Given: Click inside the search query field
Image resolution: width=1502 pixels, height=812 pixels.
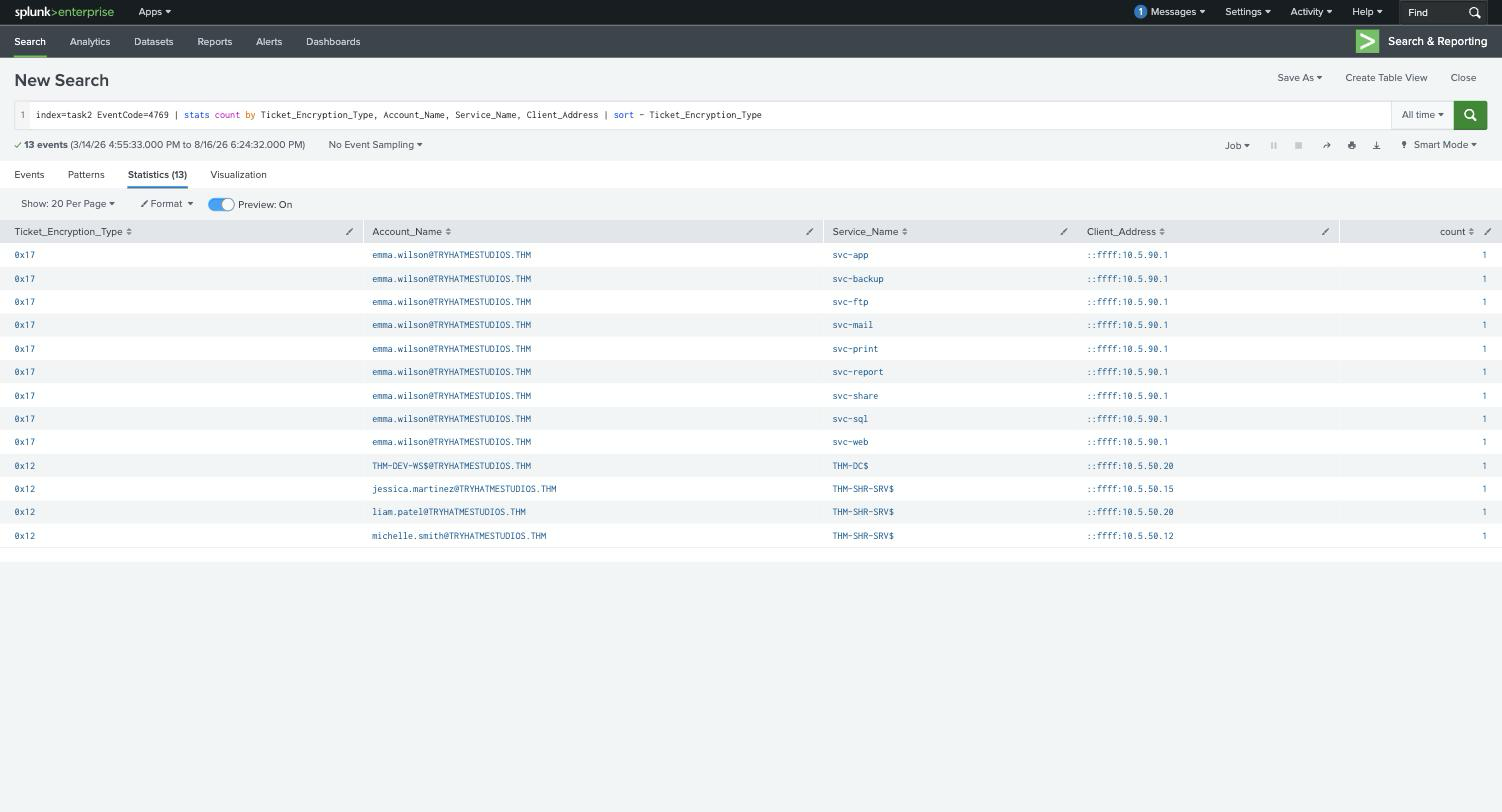Looking at the screenshot, I should 710,115.
